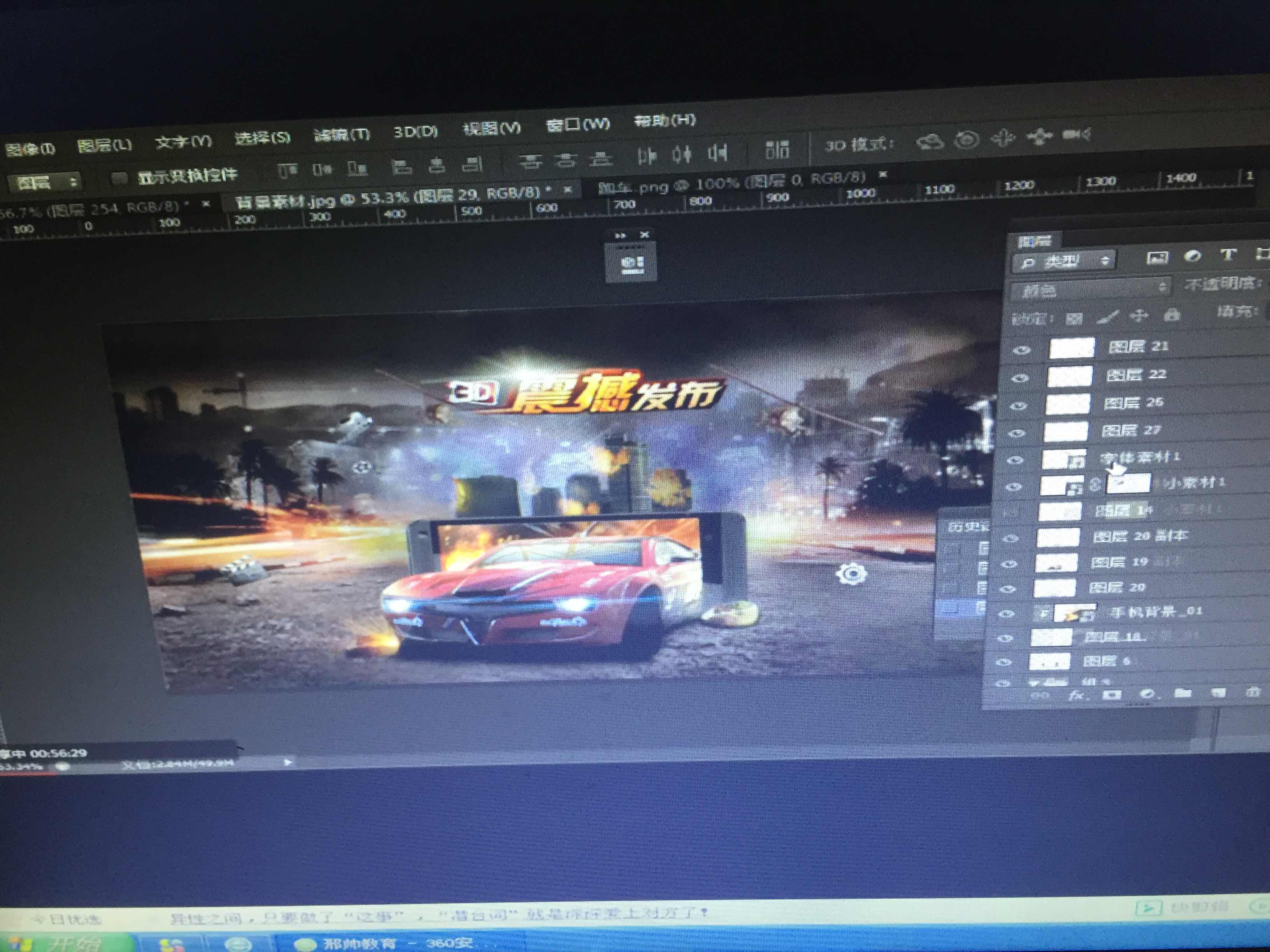The image size is (1270, 952).
Task: Toggle visibility of 图层 19 layer
Action: tap(1009, 564)
